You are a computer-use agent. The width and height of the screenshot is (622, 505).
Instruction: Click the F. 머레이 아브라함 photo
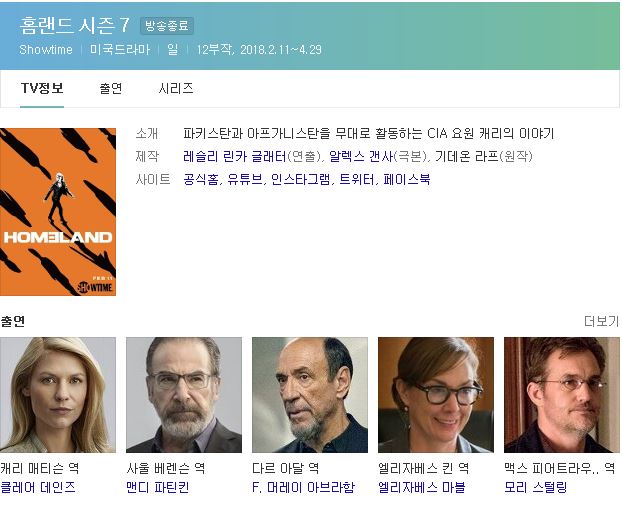click(x=310, y=395)
